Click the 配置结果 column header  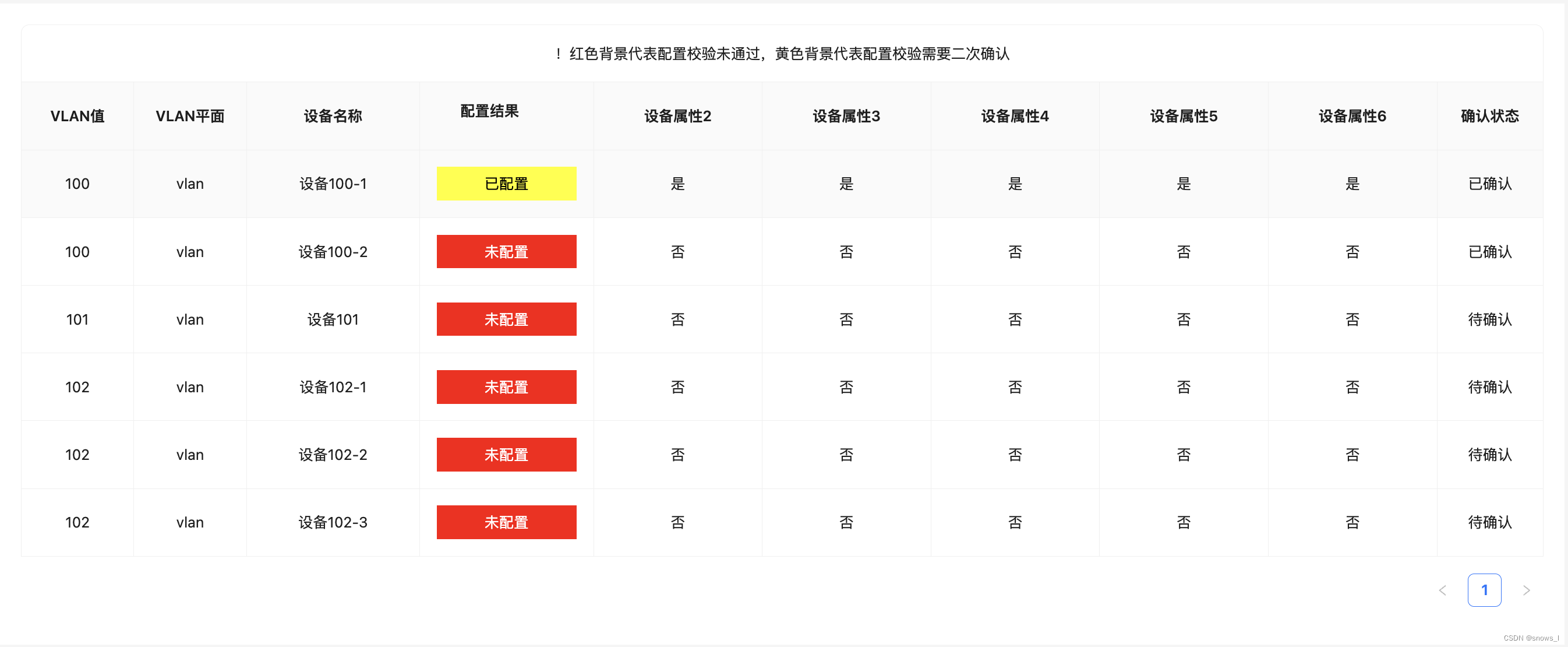point(489,111)
